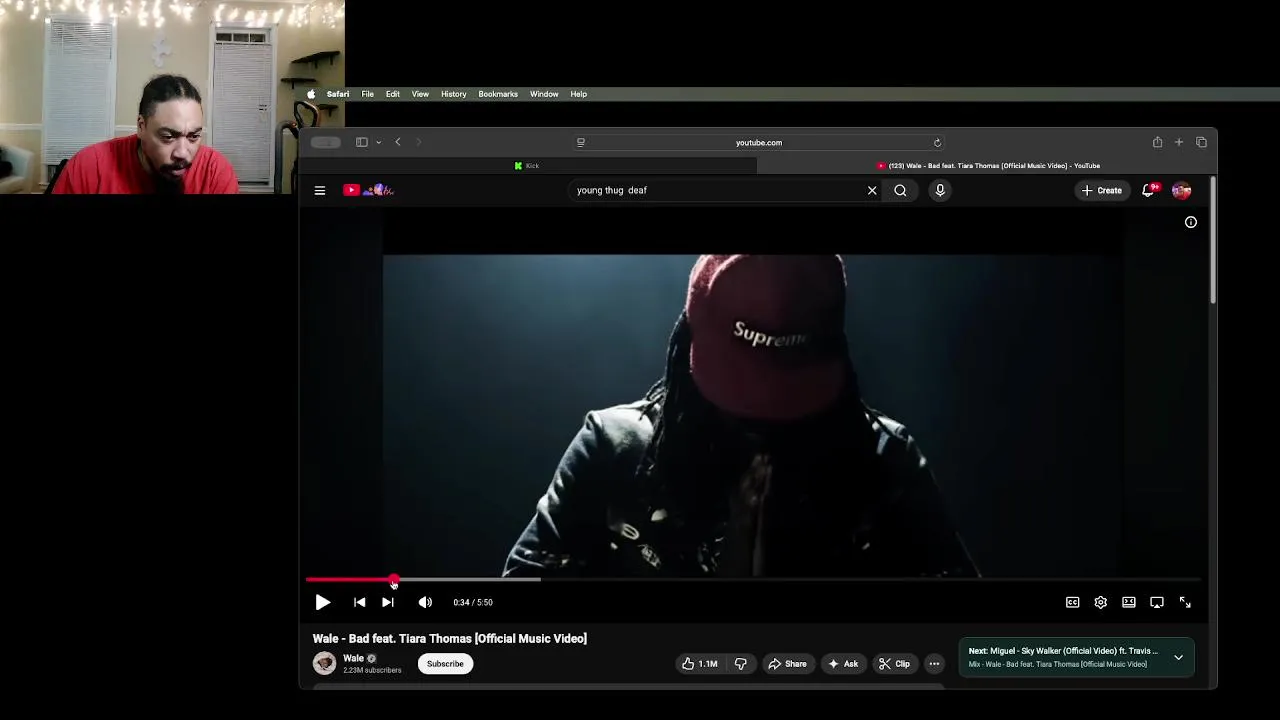Go to the previous video
The image size is (1280, 720).
pyautogui.click(x=359, y=602)
